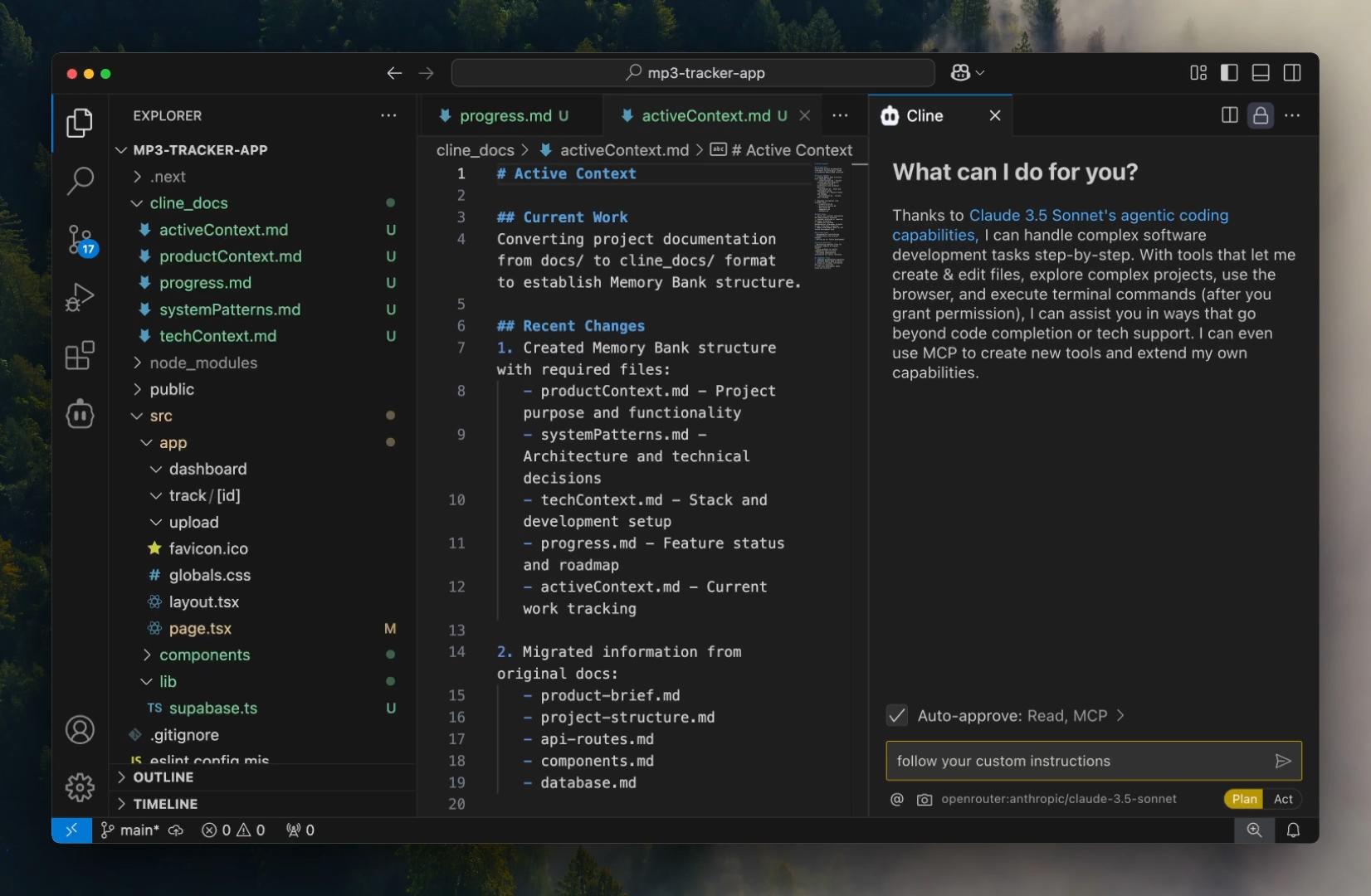
Task: Open Cline robot icon in activity bar
Action: coord(80,414)
